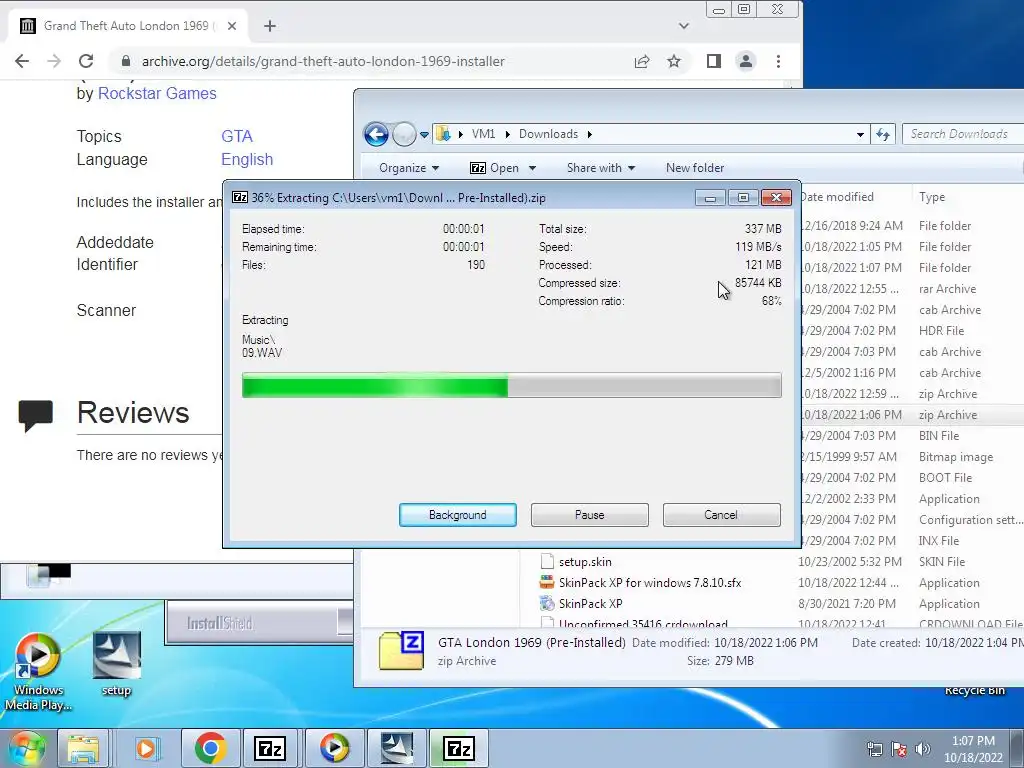Click Explorer forward arrow button
The height and width of the screenshot is (768, 1024).
(404, 135)
